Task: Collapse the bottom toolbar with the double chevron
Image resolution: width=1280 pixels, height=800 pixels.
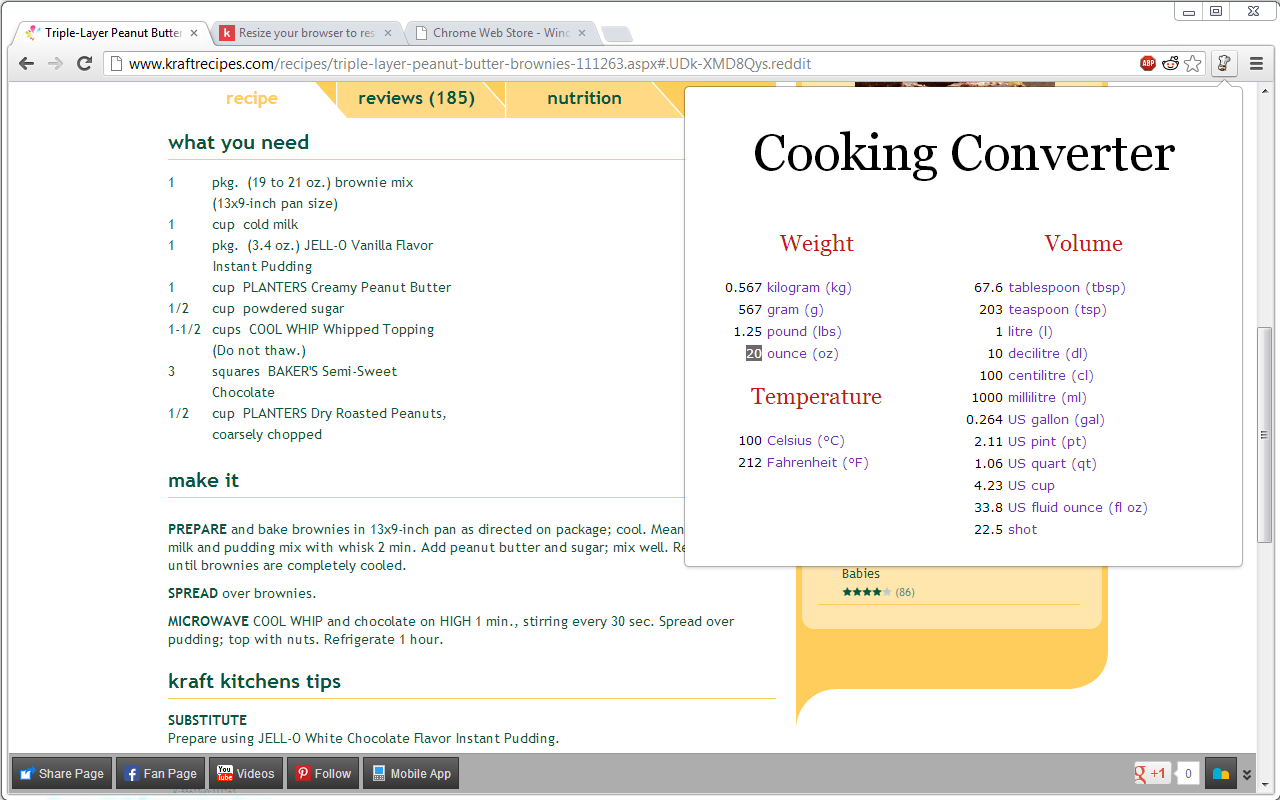Action: coord(1247,774)
